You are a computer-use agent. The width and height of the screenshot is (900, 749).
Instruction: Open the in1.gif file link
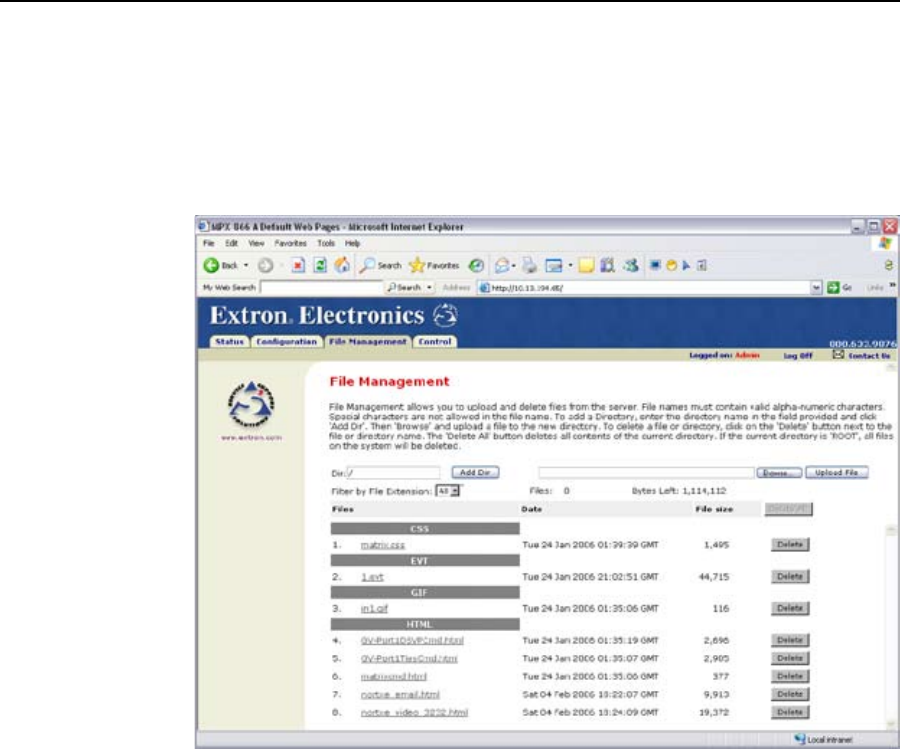[374, 608]
